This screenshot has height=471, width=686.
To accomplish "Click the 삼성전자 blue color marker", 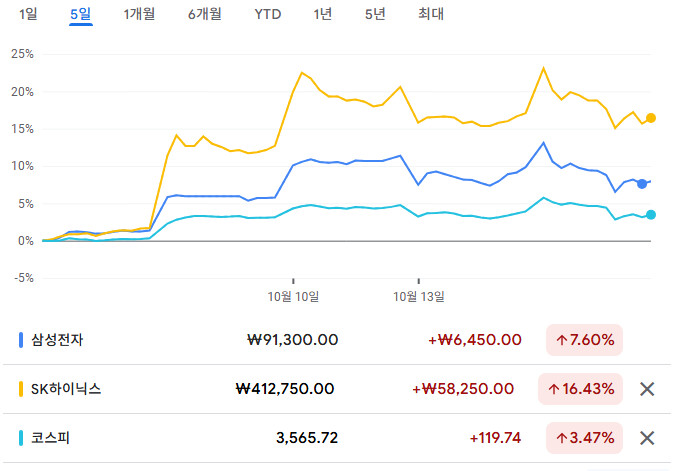I will click(22, 340).
